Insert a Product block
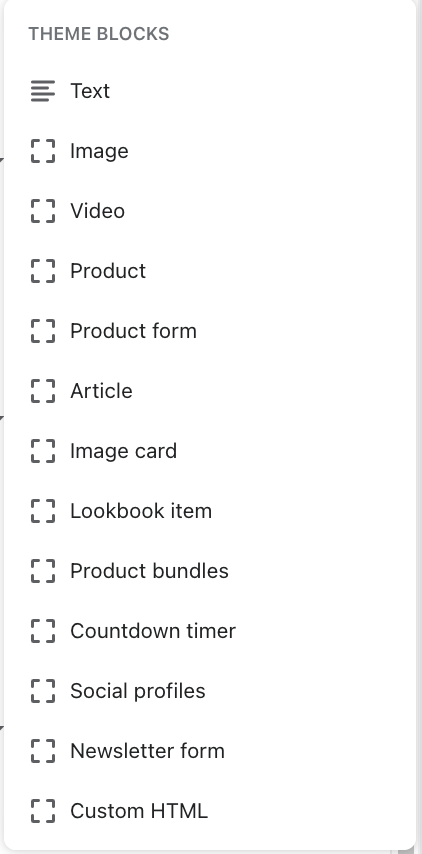Viewport: 422px width, 854px height. 210,271
